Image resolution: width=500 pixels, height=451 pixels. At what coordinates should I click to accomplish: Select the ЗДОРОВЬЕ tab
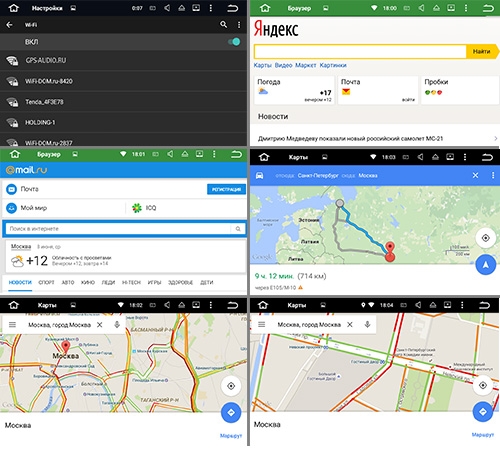pyautogui.click(x=180, y=283)
